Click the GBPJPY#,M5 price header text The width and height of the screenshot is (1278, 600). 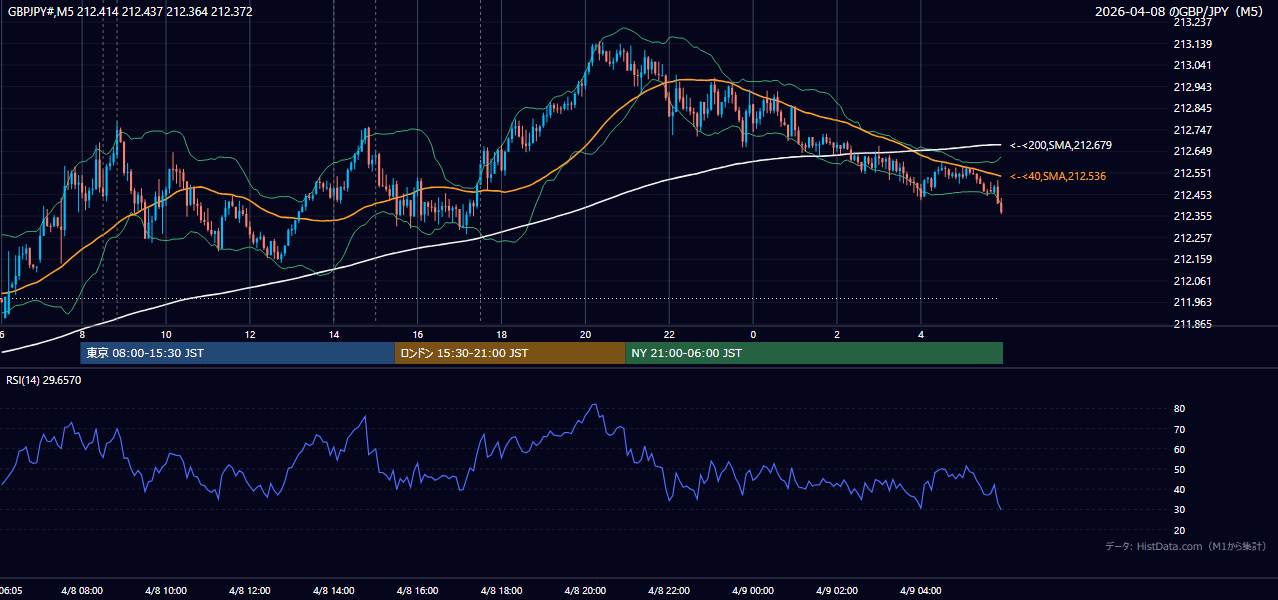[x=130, y=11]
